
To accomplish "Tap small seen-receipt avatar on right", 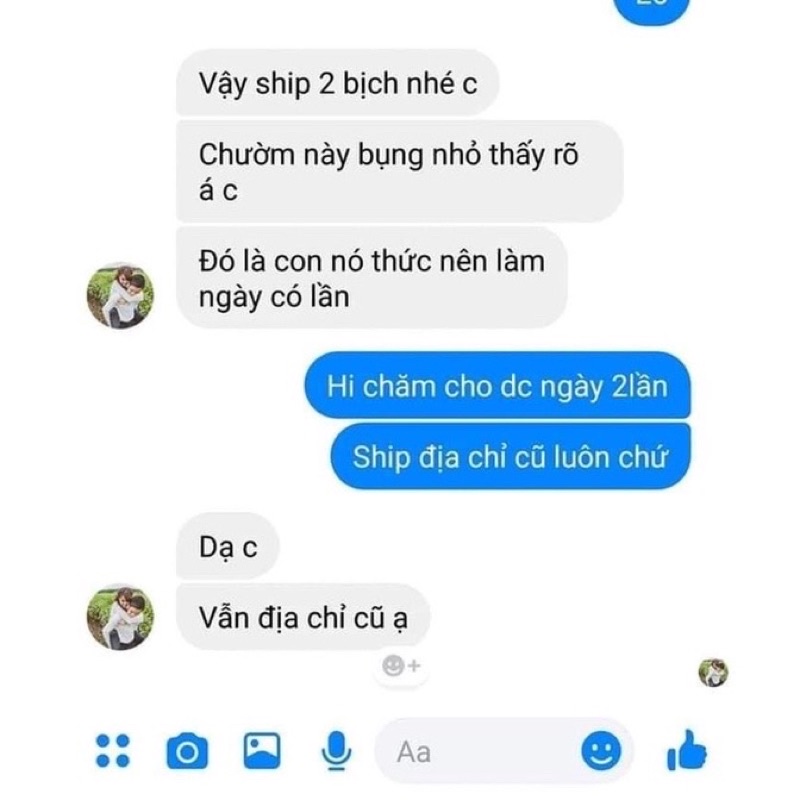I will pyautogui.click(x=713, y=672).
